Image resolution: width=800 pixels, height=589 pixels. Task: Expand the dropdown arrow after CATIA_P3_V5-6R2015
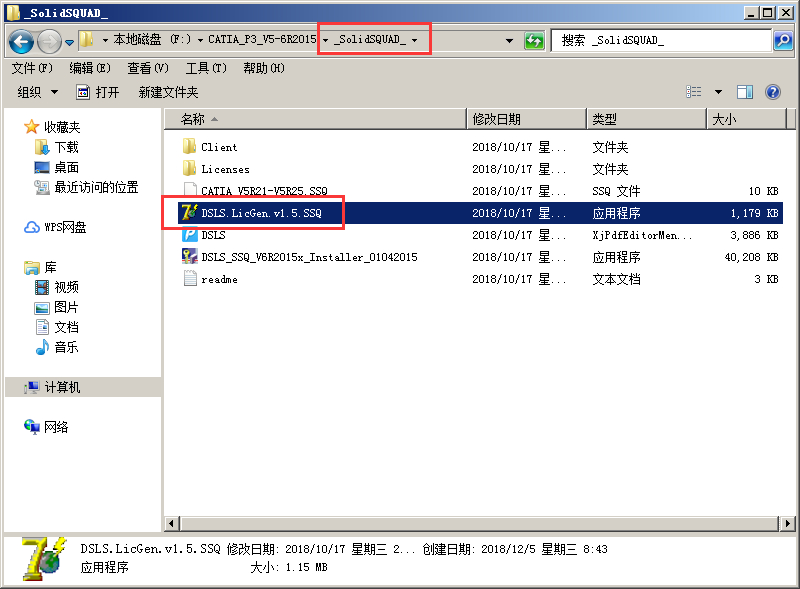(x=326, y=40)
